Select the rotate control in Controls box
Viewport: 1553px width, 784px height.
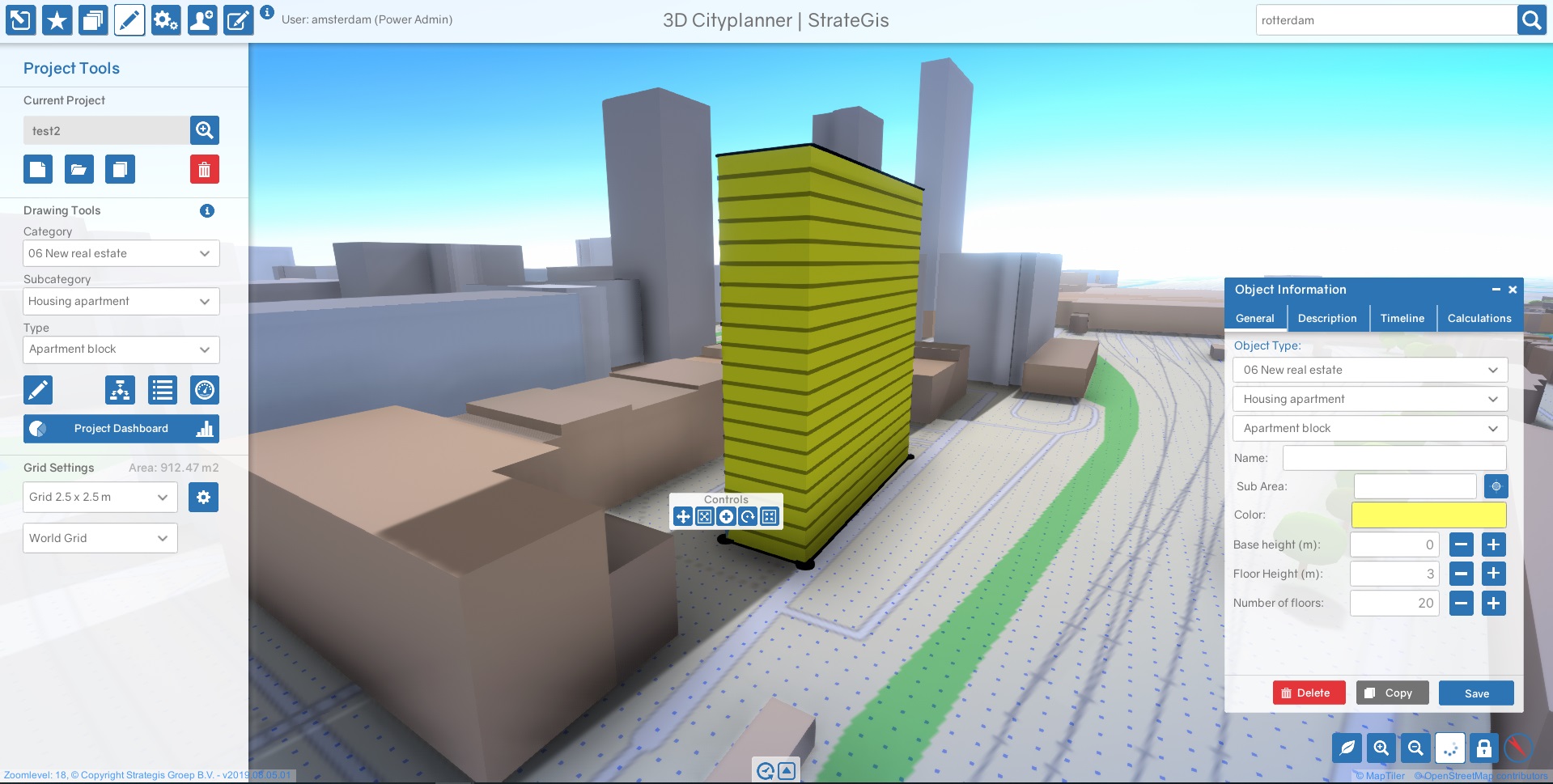click(x=748, y=516)
